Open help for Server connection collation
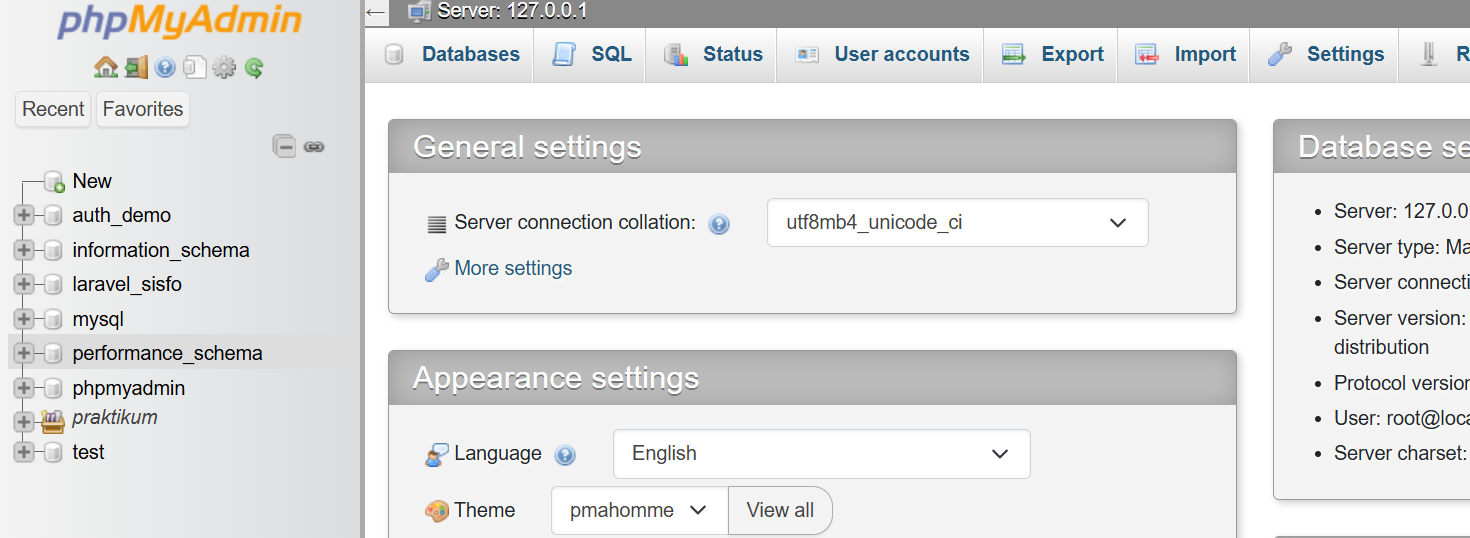 pos(718,224)
